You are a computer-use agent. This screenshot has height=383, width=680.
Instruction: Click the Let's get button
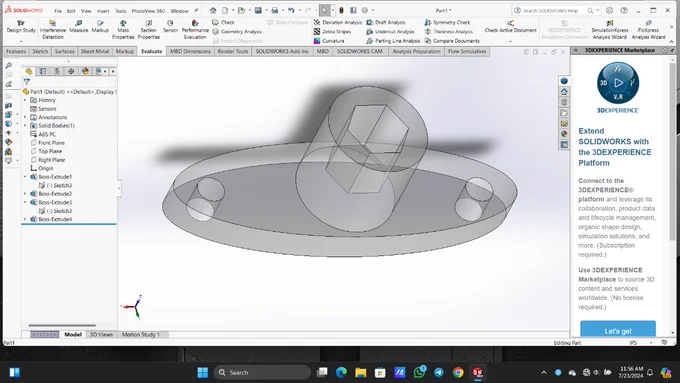click(x=618, y=329)
